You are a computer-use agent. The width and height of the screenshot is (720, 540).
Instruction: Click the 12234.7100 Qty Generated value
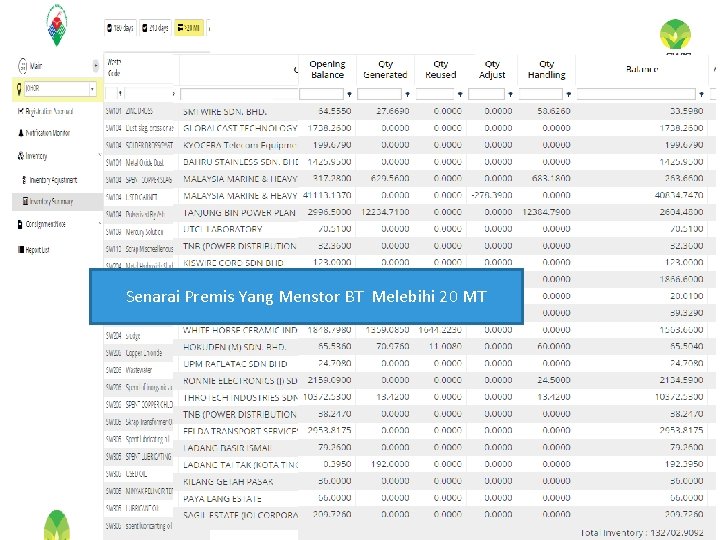tap(385, 212)
